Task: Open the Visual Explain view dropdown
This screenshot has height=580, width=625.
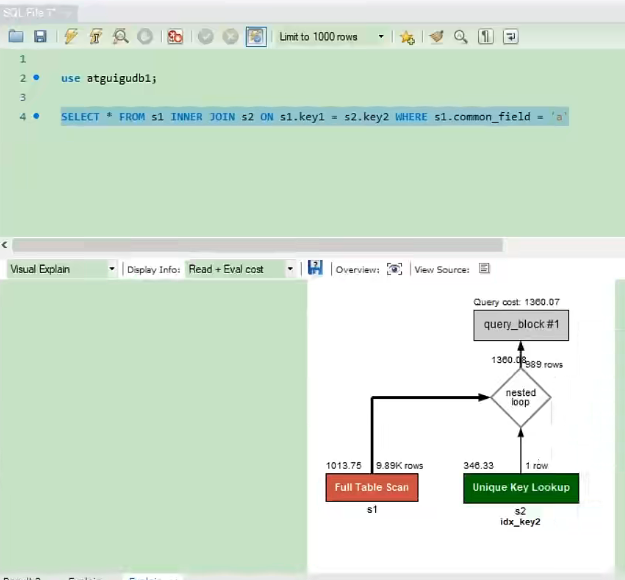Action: 62,269
